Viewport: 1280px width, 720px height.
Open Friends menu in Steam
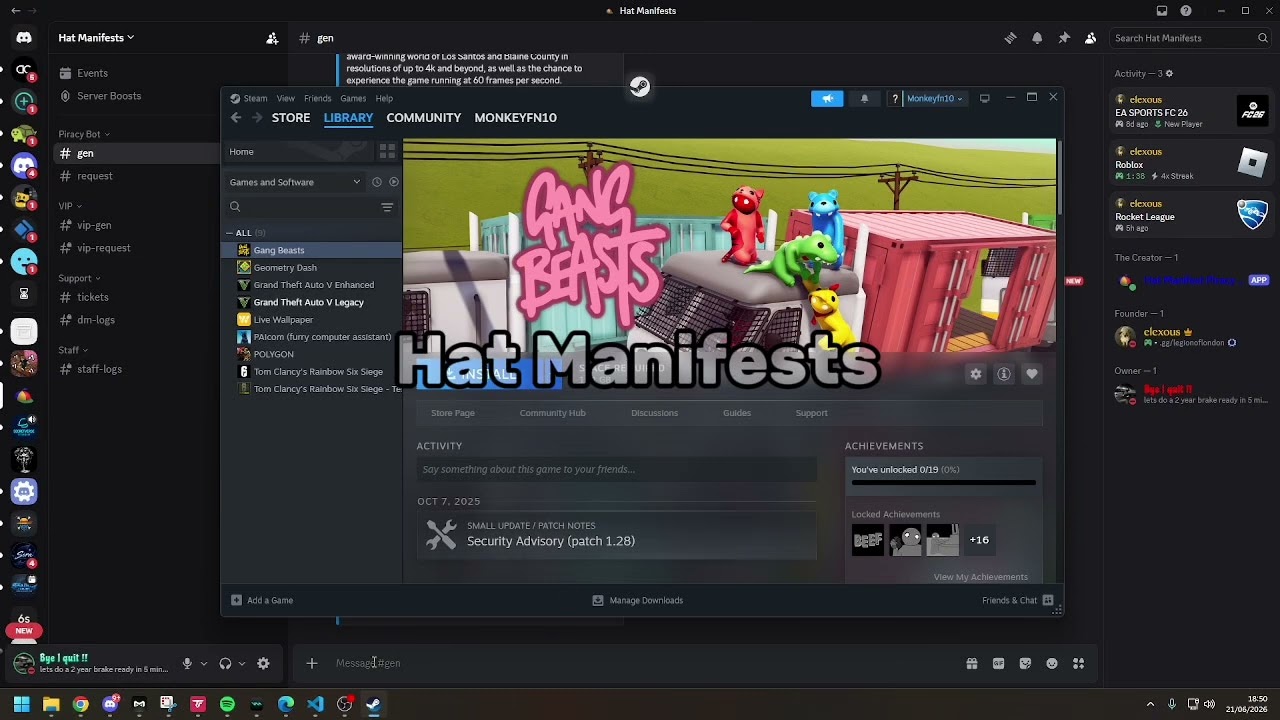coord(317,98)
